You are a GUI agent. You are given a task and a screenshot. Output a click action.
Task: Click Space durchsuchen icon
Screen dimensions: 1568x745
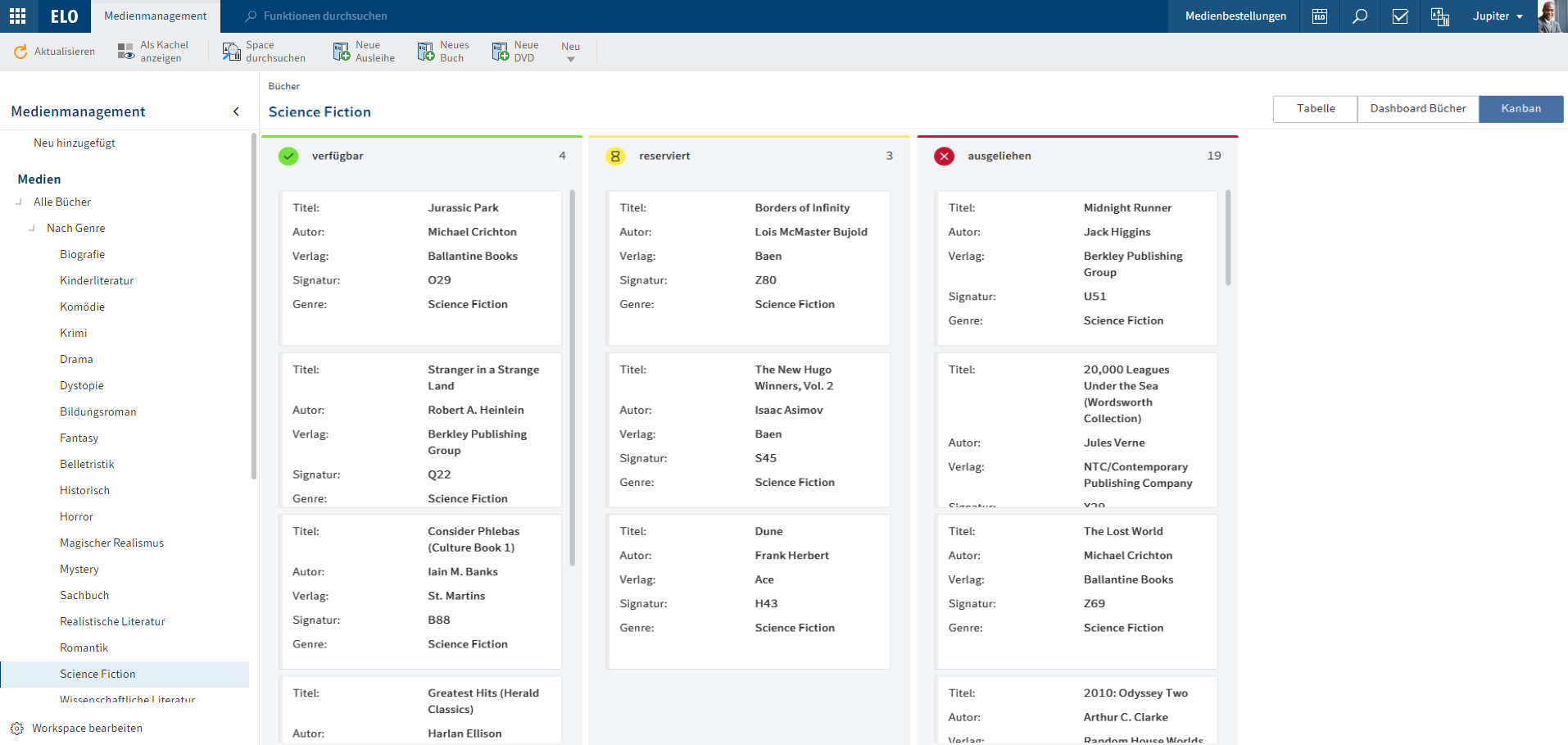pos(231,52)
